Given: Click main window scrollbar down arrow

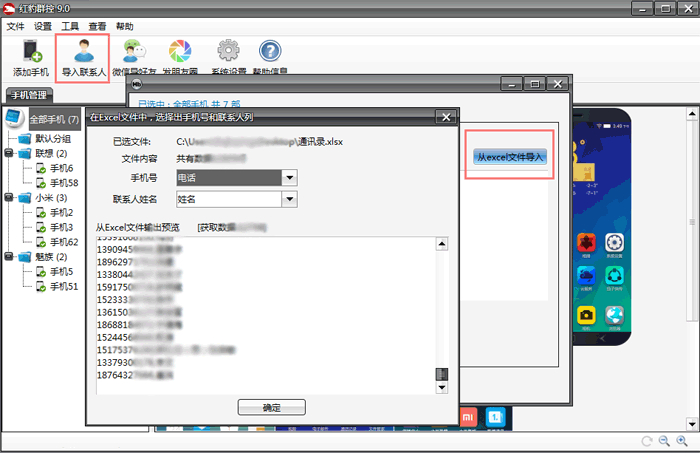Looking at the screenshot, I should click(x=692, y=424).
